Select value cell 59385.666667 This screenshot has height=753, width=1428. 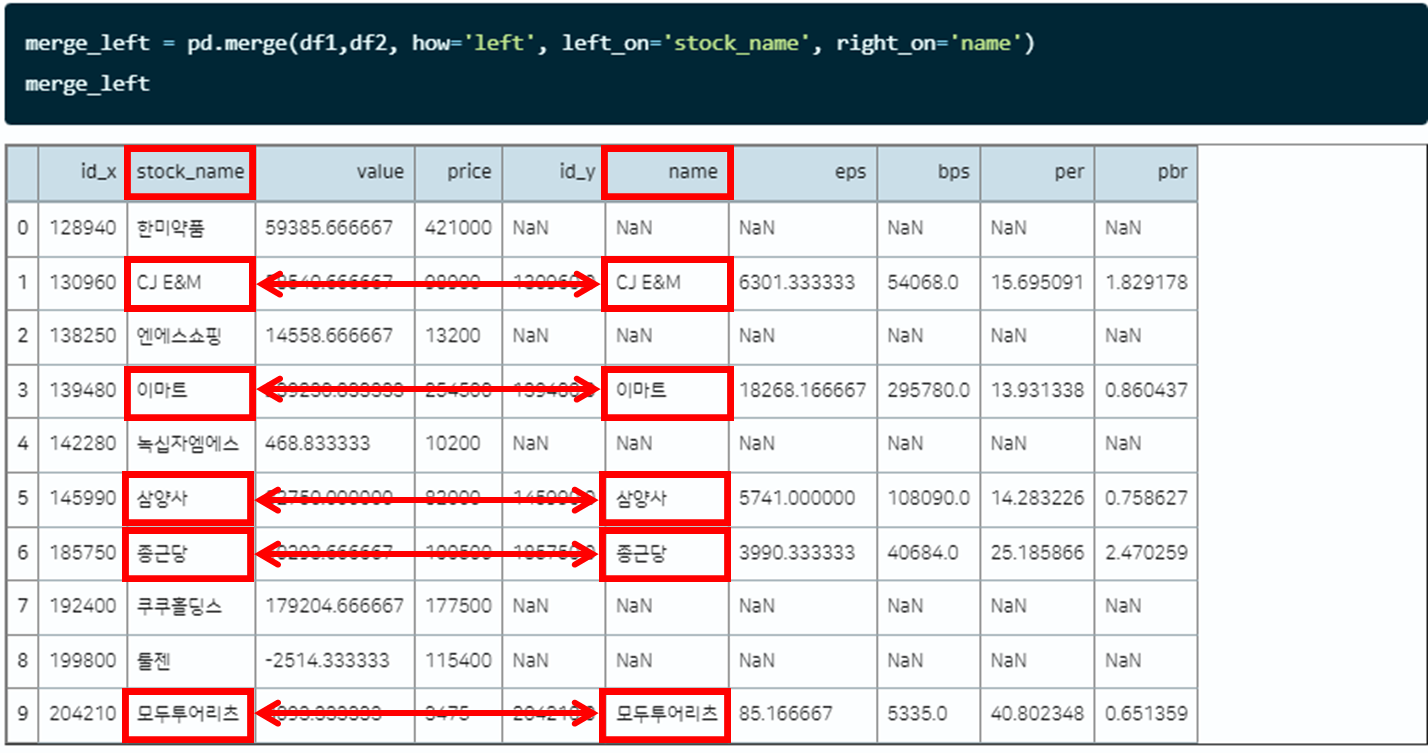[335, 228]
